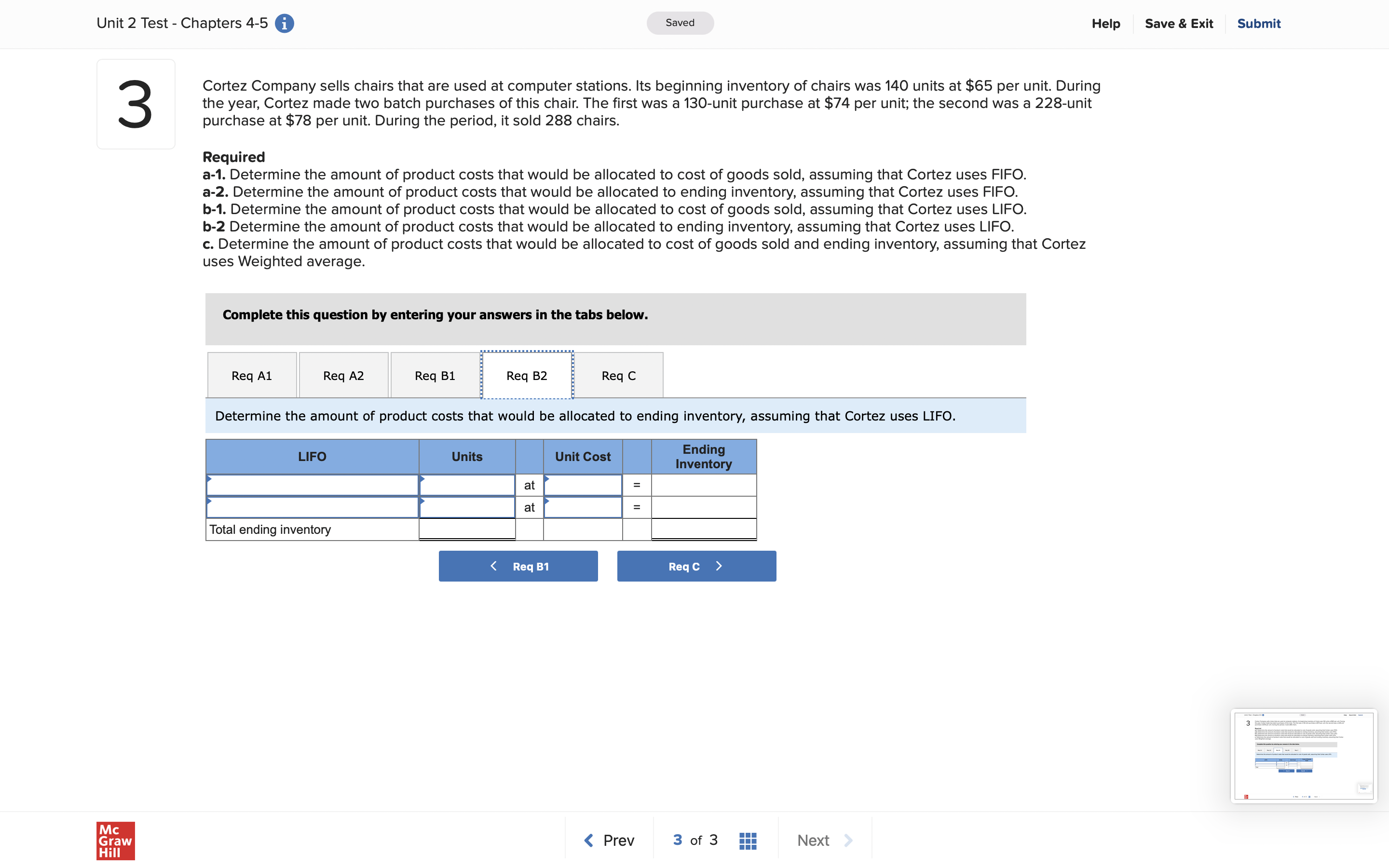Click the McGraw Hill logo
Screen dimensions: 1389x868
coord(115,841)
